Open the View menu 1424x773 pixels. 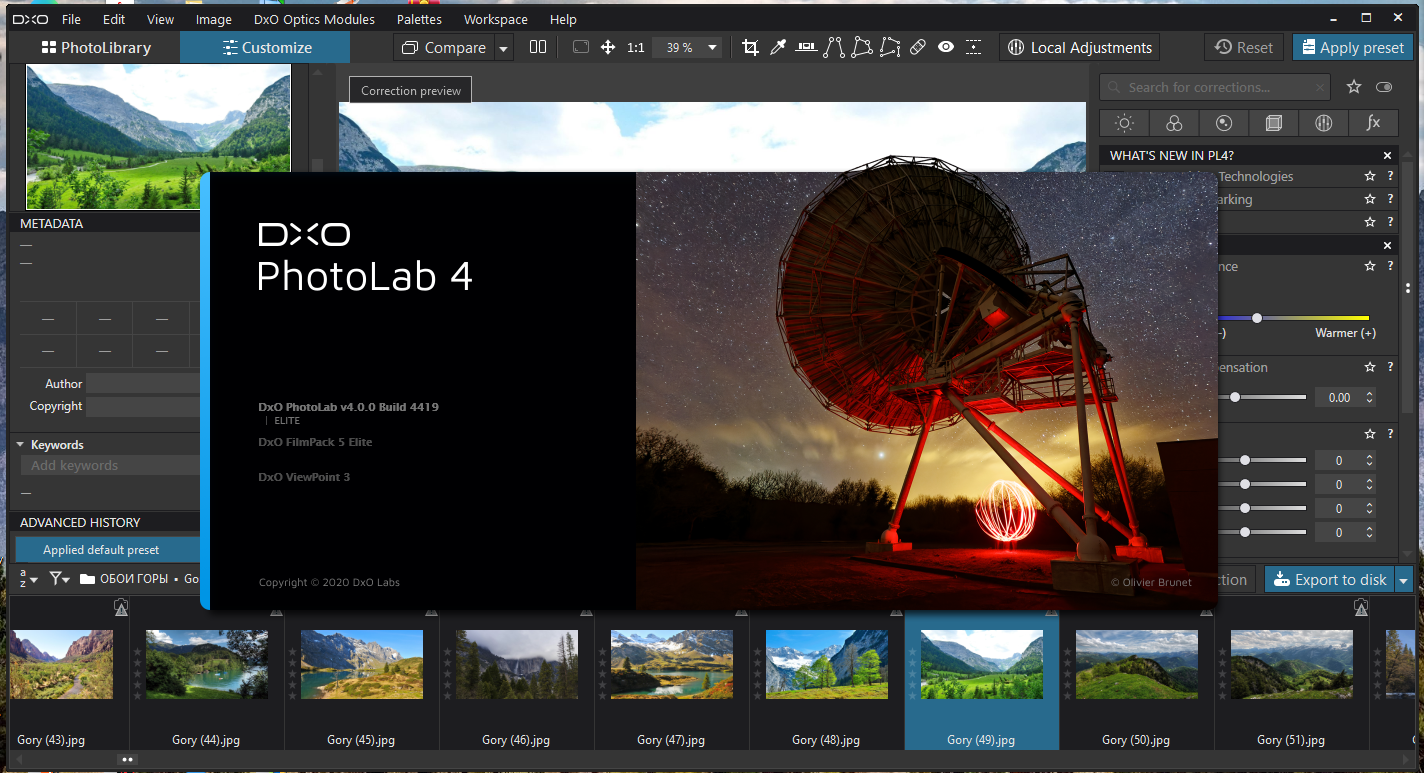point(160,19)
